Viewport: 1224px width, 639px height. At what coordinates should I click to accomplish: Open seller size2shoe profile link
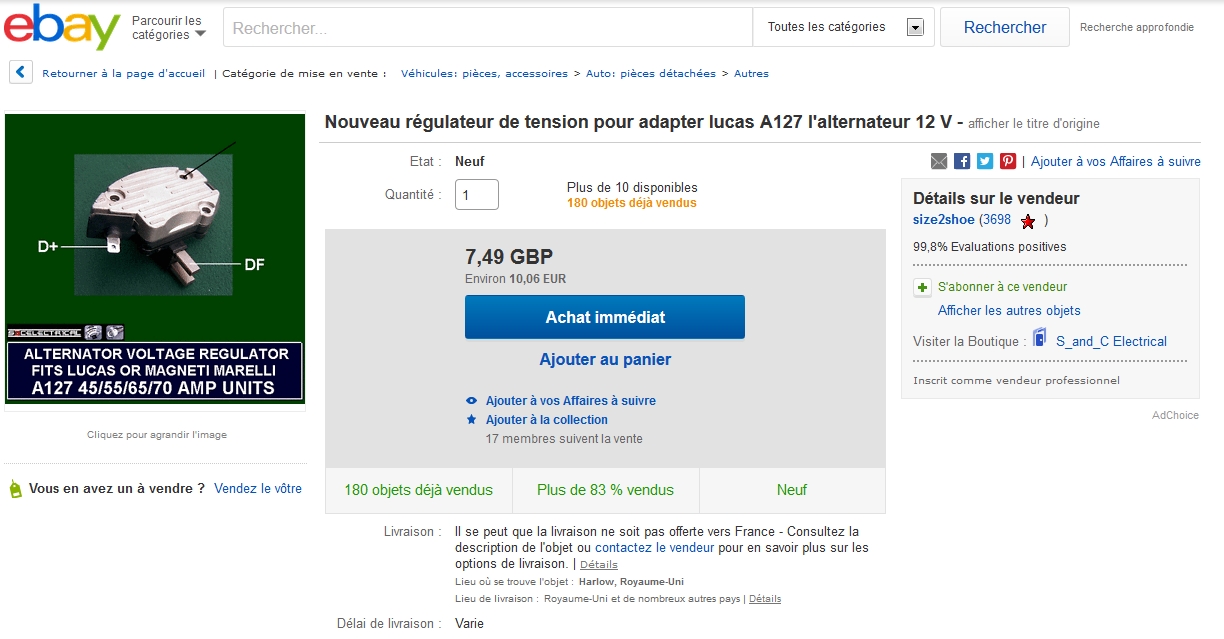[x=943, y=220]
